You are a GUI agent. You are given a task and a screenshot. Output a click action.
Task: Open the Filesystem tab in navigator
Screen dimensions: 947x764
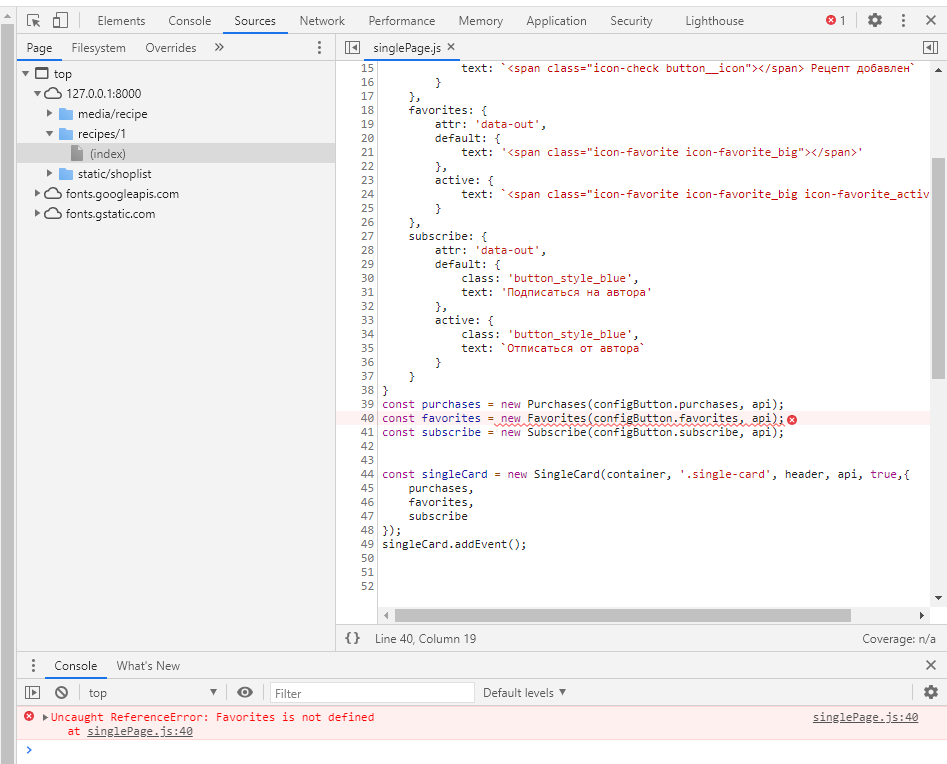click(x=98, y=47)
